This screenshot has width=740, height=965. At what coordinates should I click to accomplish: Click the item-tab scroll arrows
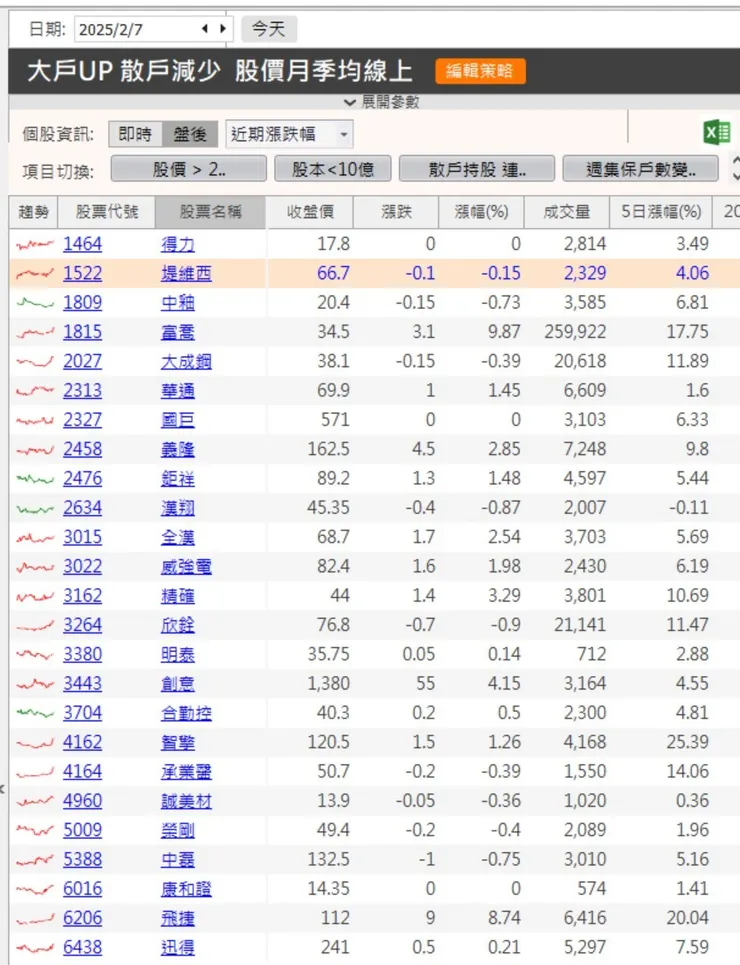point(735,168)
